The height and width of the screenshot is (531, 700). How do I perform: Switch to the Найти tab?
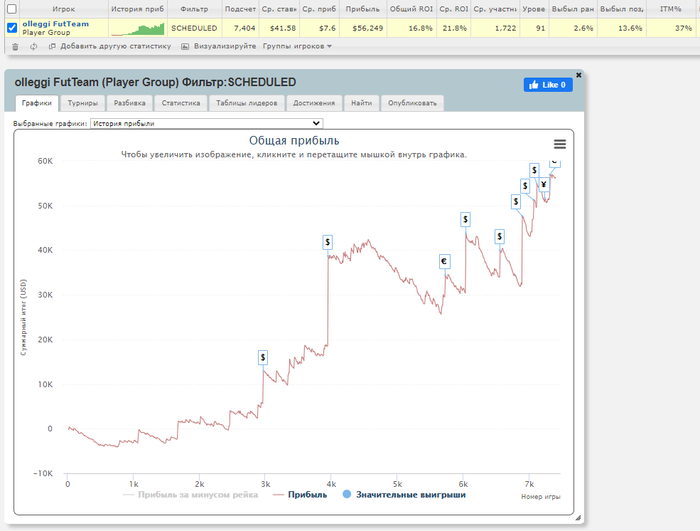coord(362,103)
